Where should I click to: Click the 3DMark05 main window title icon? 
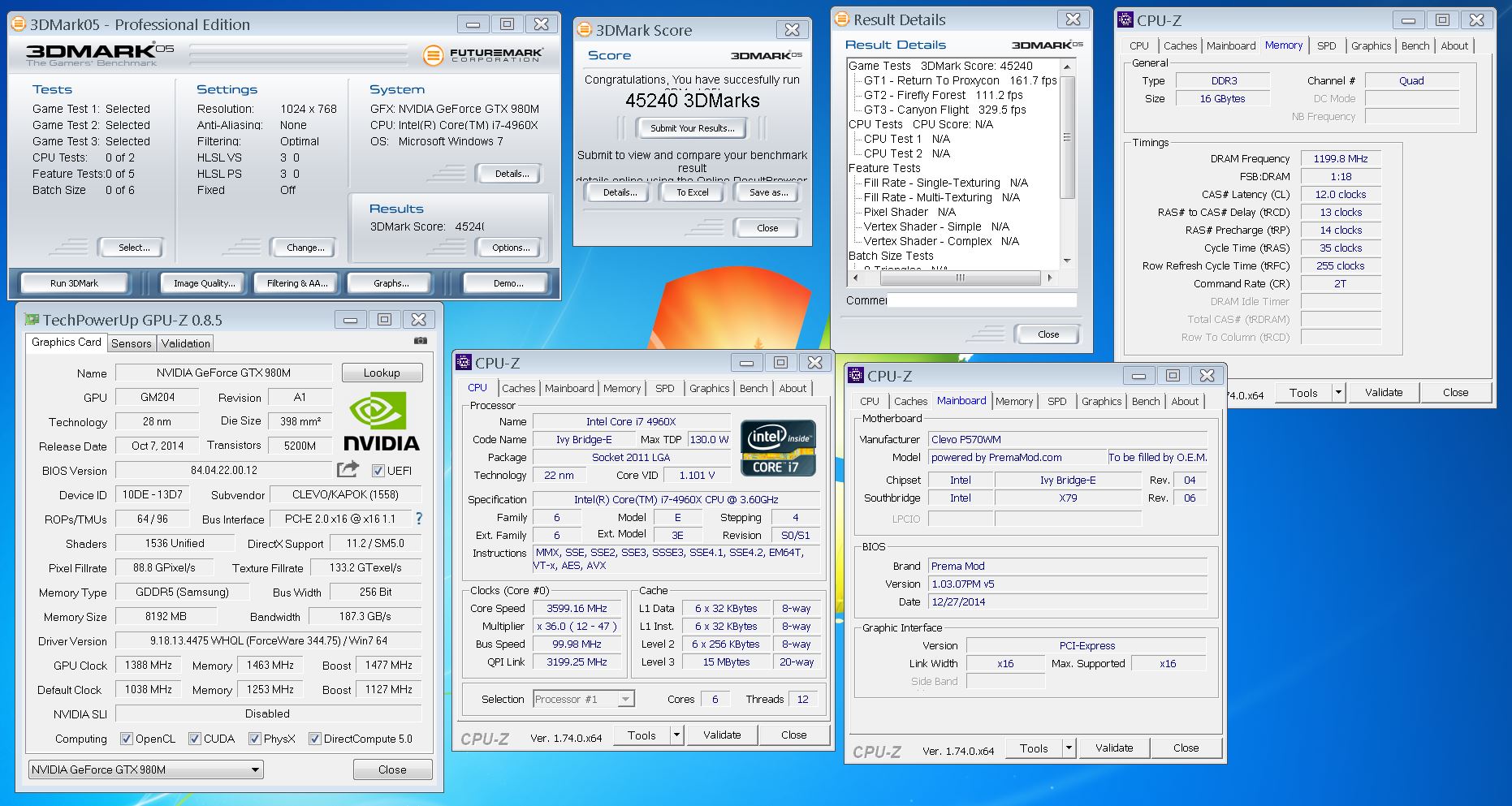(x=19, y=24)
